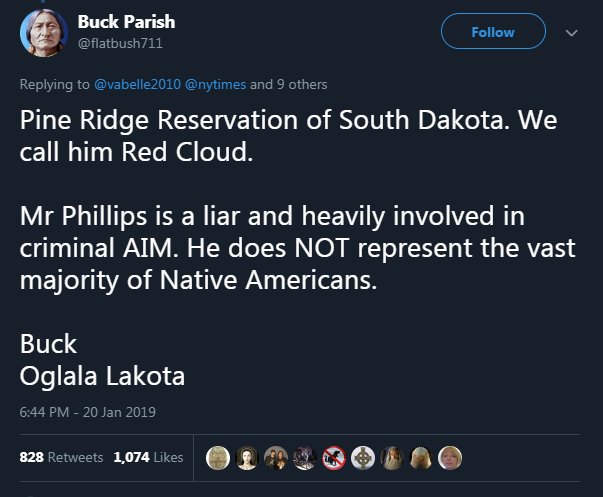The width and height of the screenshot is (603, 497).
Task: Click the red prohibition-sign liker avatar
Action: (334, 457)
